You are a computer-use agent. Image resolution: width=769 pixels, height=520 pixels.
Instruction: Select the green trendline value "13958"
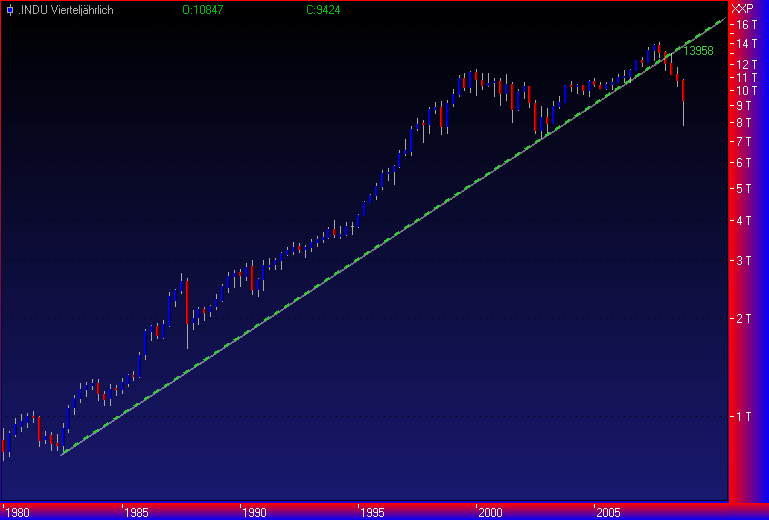(698, 51)
